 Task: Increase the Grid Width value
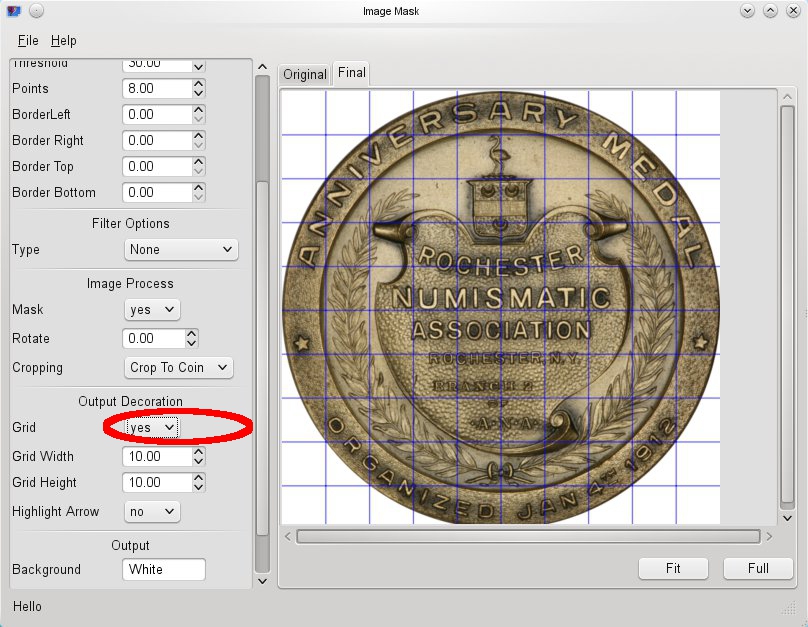pos(199,451)
